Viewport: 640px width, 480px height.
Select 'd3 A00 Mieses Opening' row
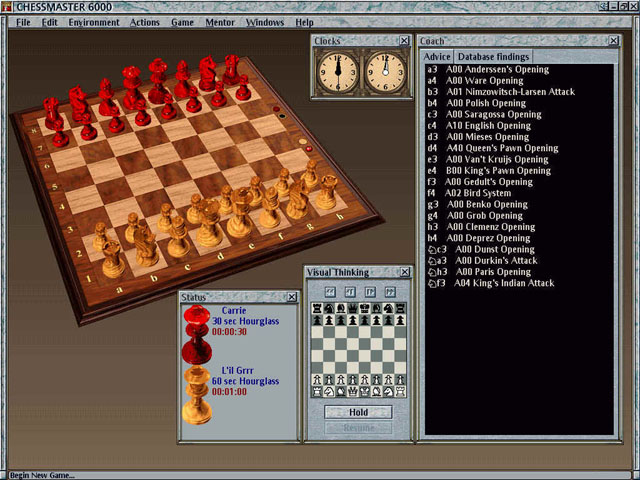478,137
